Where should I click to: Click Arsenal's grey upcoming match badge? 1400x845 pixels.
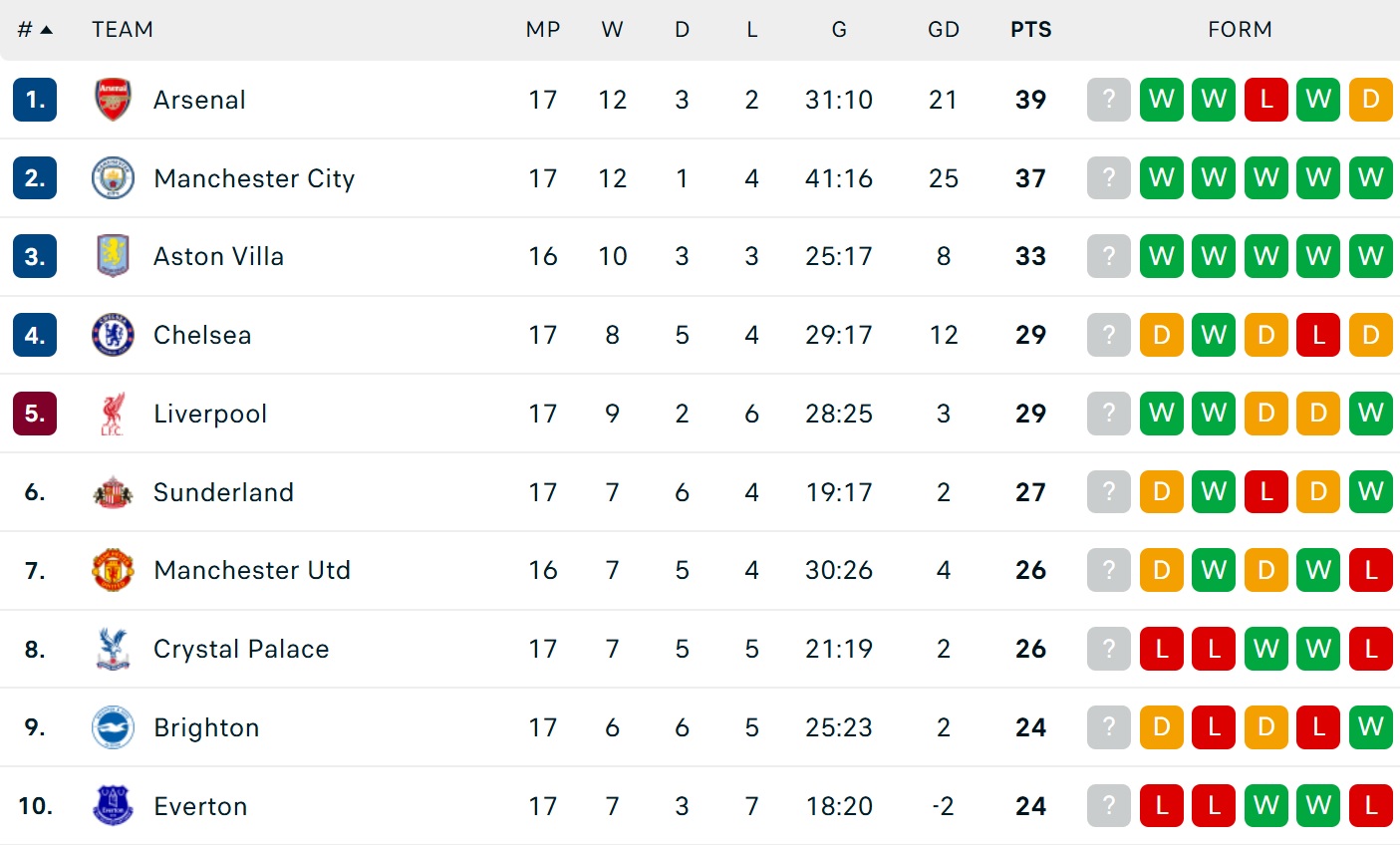1108,100
